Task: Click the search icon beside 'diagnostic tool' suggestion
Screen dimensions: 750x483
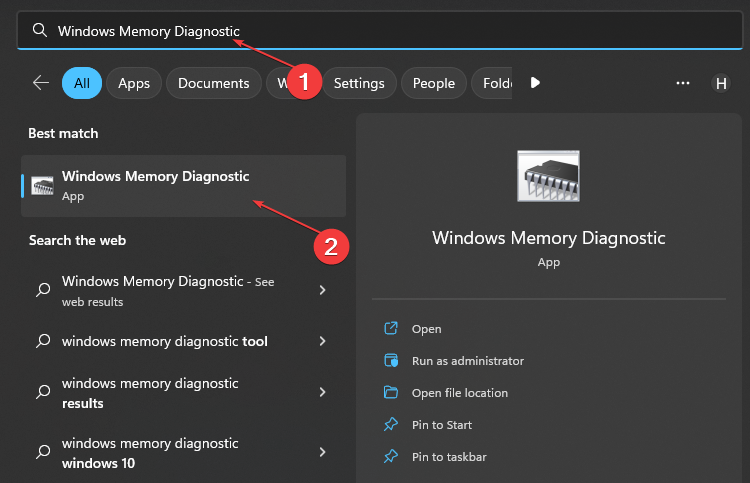Action: click(43, 341)
